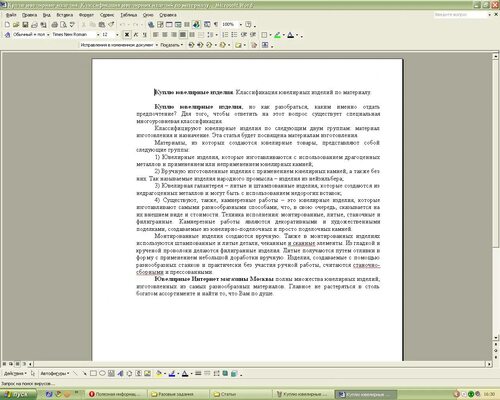Open Print Preview from the toolbar

pos(63,25)
